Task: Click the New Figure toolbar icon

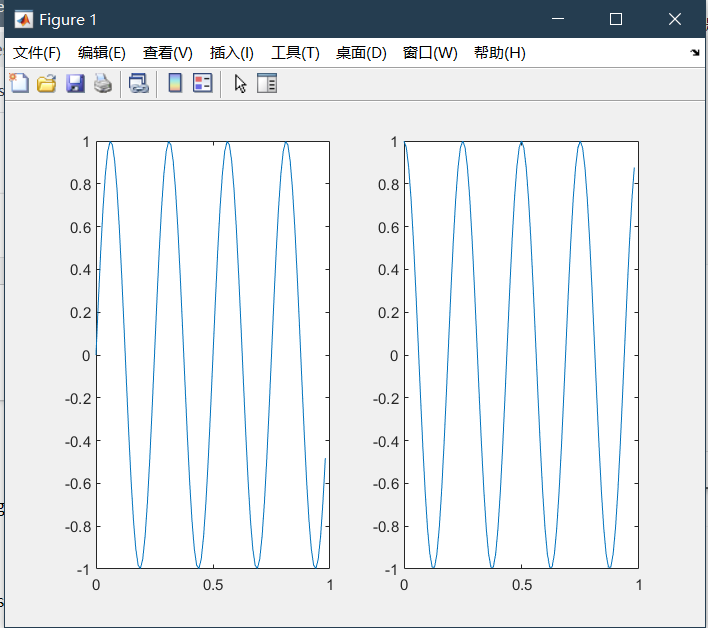Action: coord(19,84)
